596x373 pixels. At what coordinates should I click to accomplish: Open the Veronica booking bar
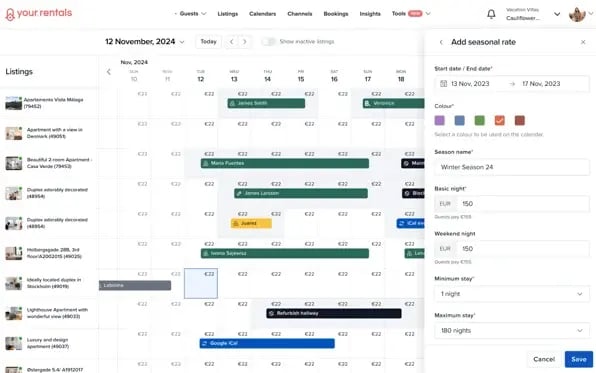(x=393, y=103)
